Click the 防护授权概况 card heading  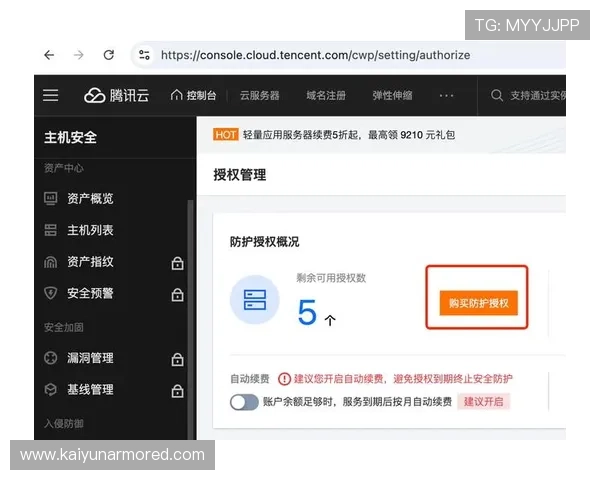tap(264, 242)
